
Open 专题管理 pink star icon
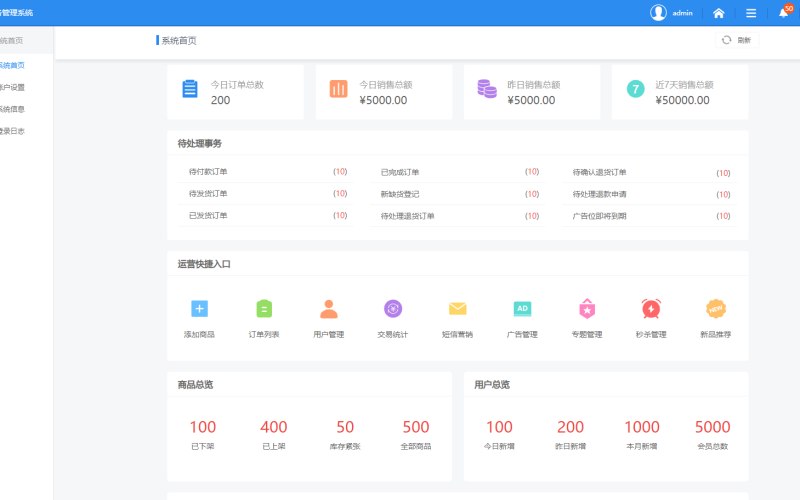[587, 309]
